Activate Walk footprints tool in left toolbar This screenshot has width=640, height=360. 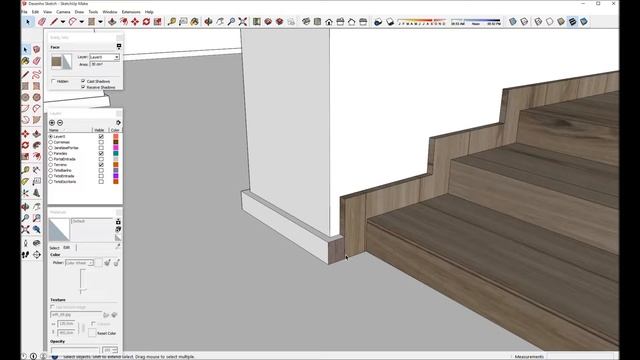click(25, 254)
